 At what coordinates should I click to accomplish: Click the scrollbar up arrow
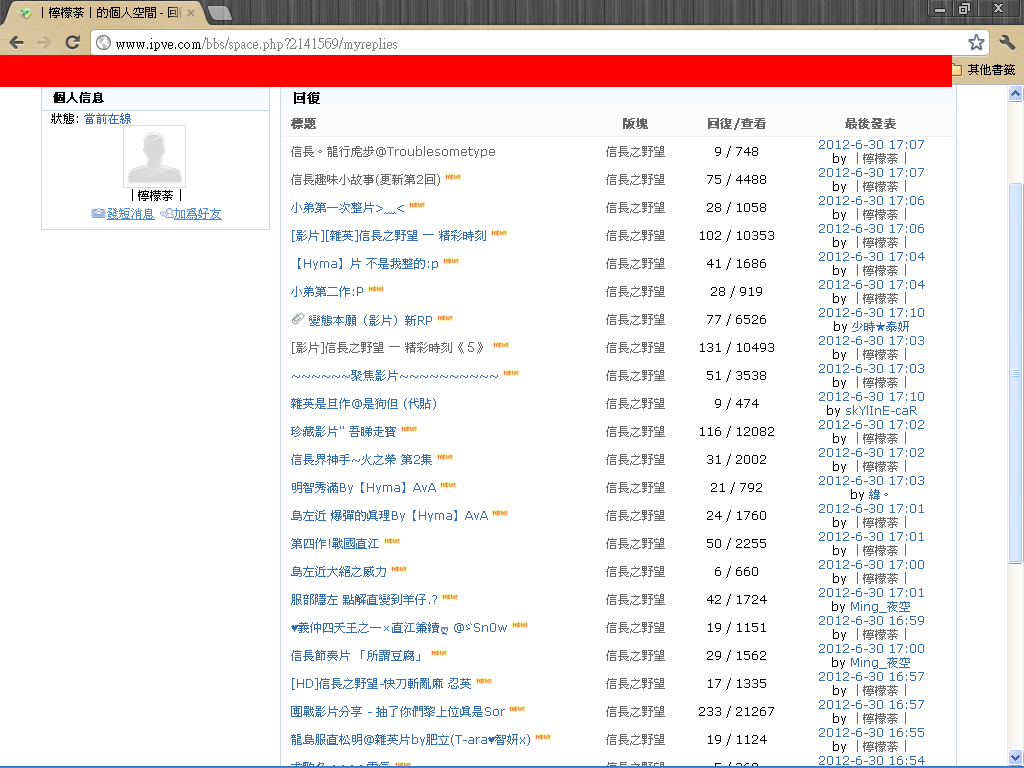(1016, 94)
